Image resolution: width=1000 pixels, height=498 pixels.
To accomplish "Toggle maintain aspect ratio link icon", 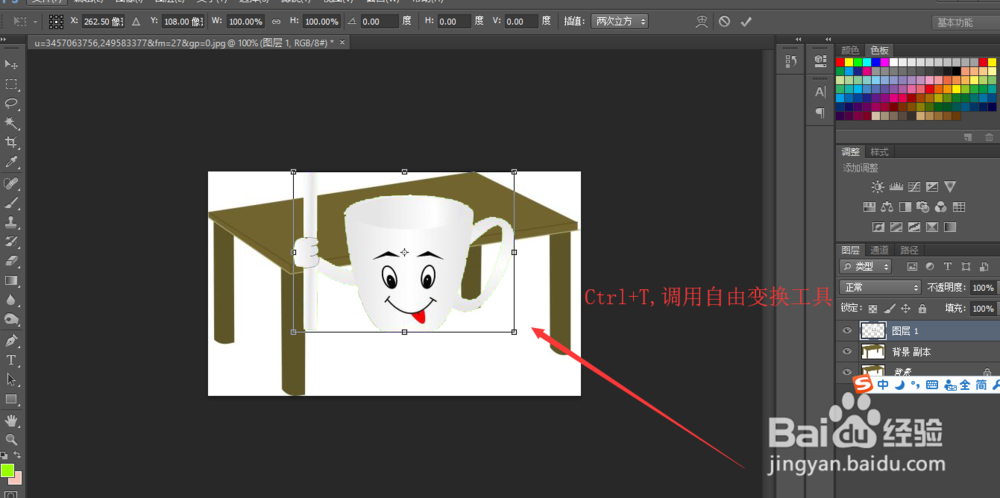I will pyautogui.click(x=276, y=22).
